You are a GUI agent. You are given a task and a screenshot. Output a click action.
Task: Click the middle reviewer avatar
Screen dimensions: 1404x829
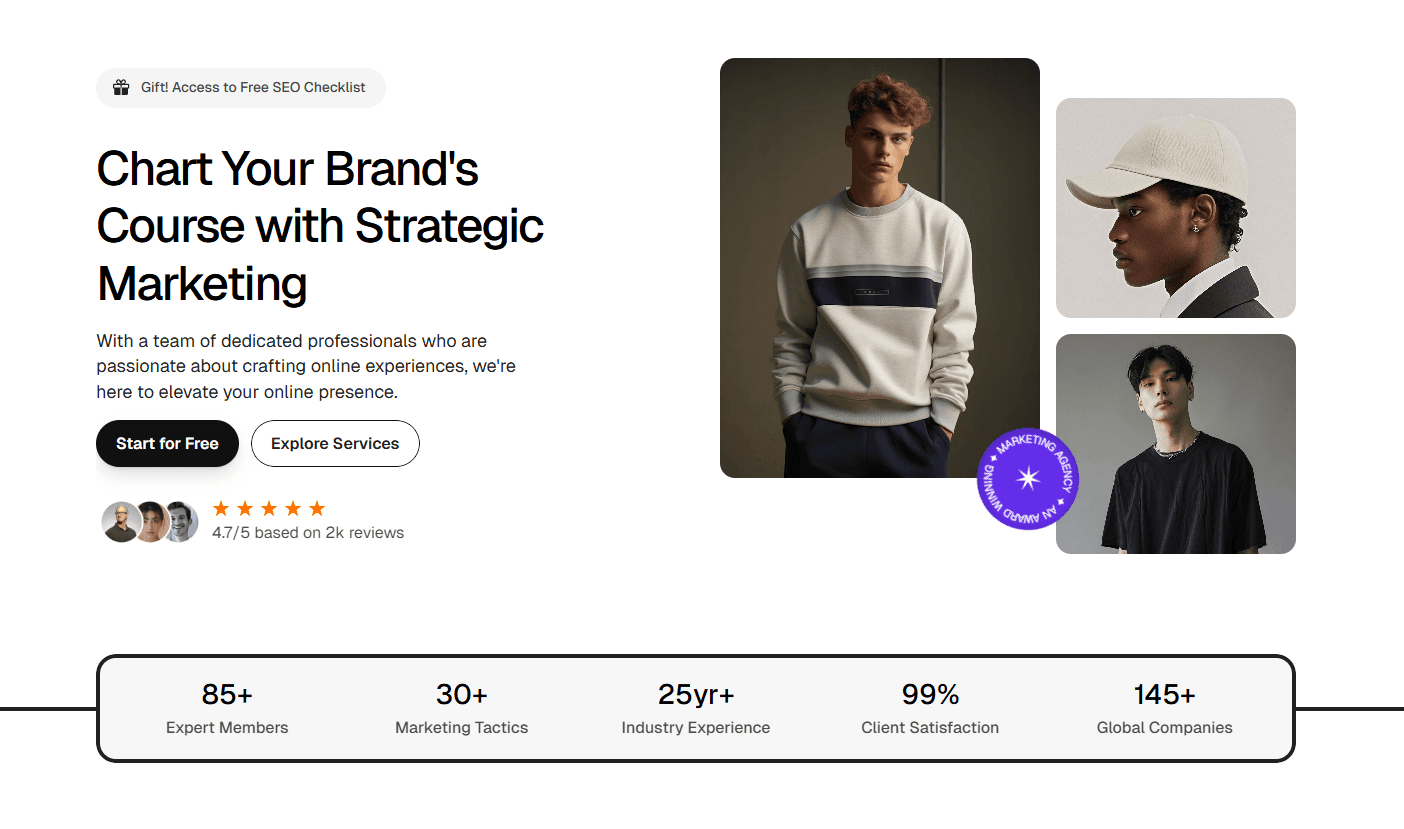coord(151,522)
